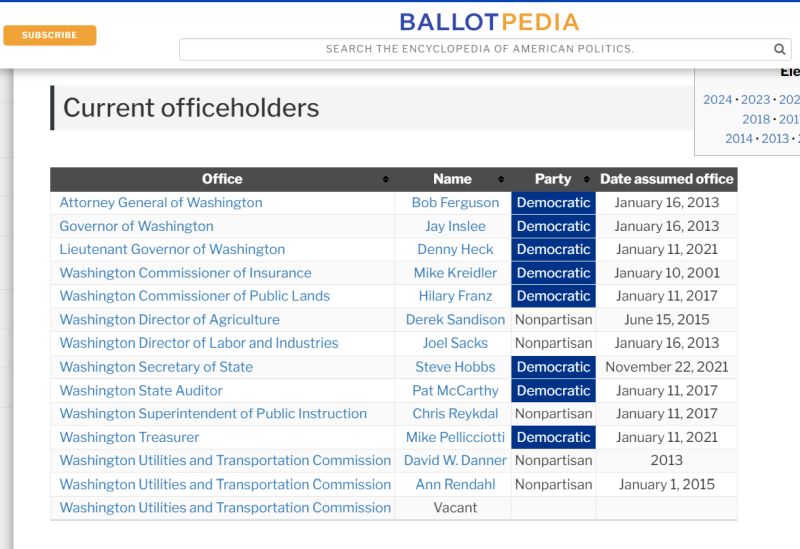Open Derek Sandison's profile
Screen dimensions: 800x549
(x=455, y=319)
